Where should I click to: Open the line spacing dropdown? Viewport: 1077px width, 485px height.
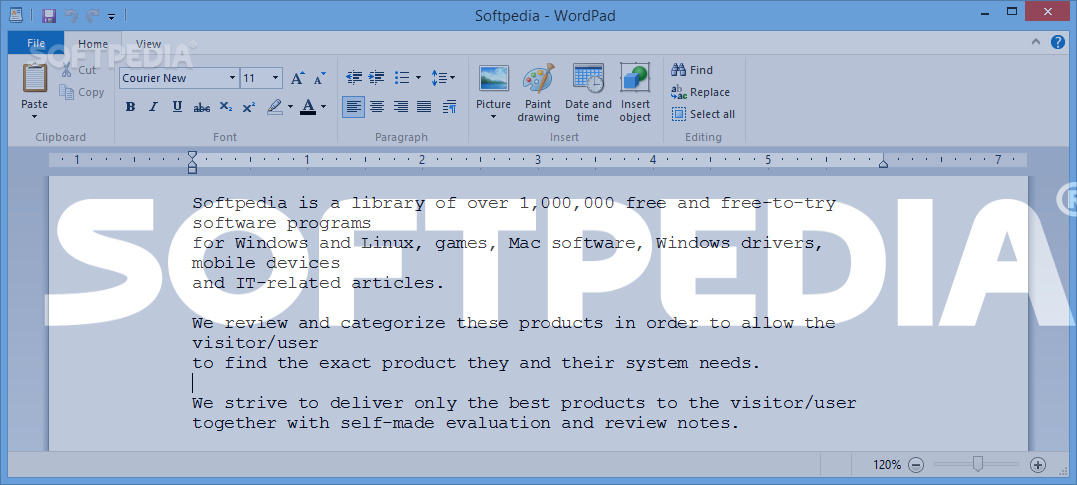[x=443, y=78]
